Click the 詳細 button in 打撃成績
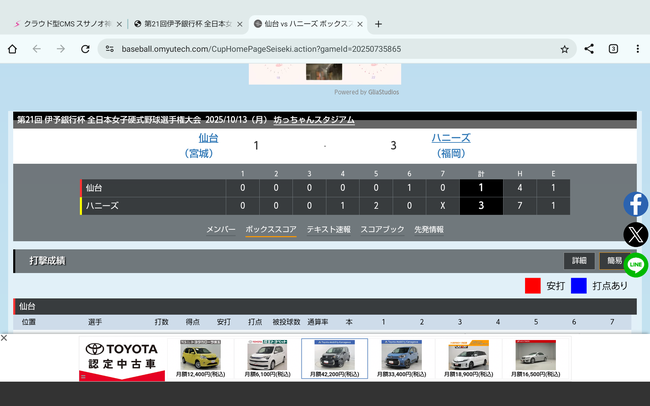The height and width of the screenshot is (406, 650). tap(579, 261)
